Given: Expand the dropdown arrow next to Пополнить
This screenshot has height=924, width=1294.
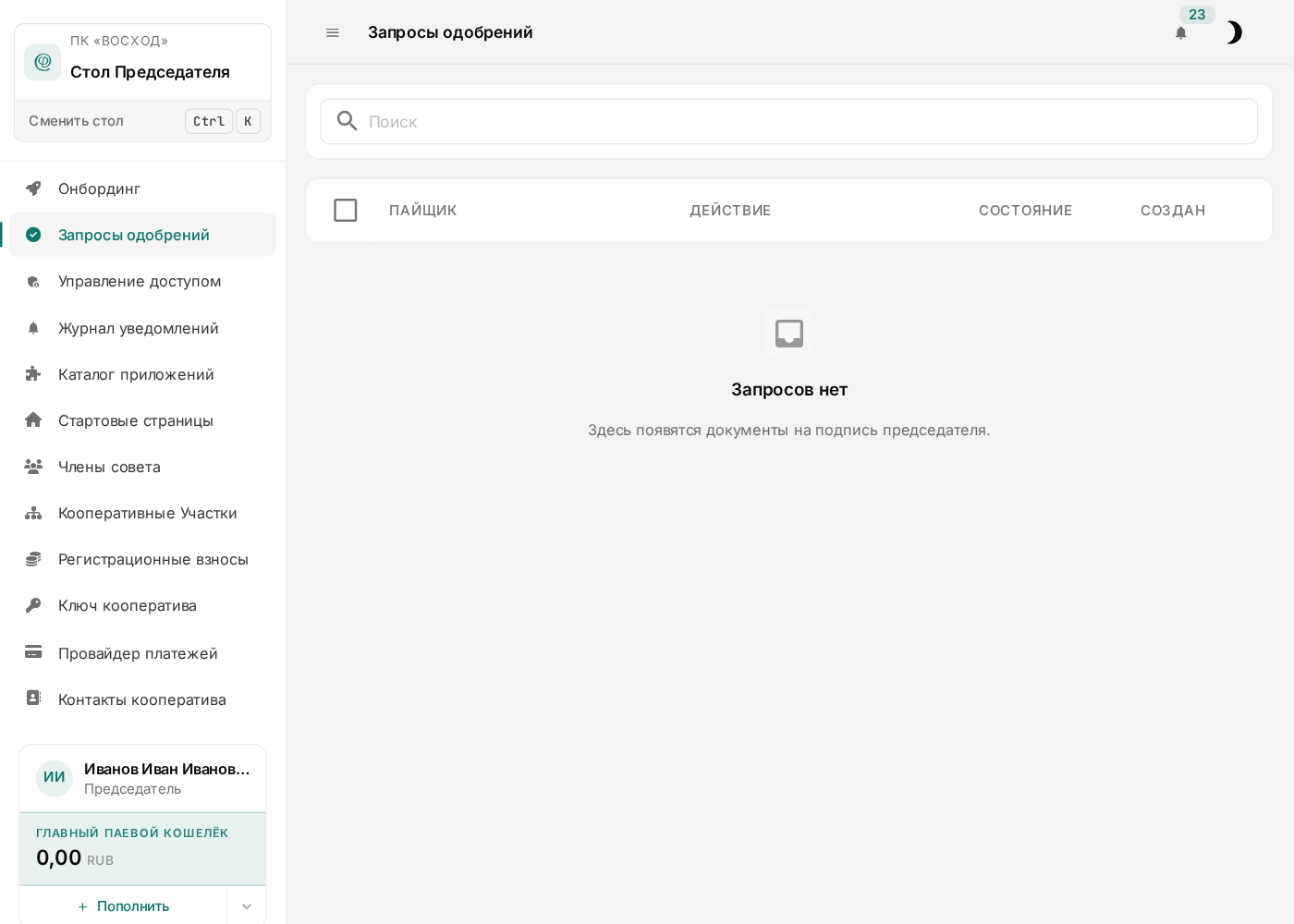Looking at the screenshot, I should [247, 906].
